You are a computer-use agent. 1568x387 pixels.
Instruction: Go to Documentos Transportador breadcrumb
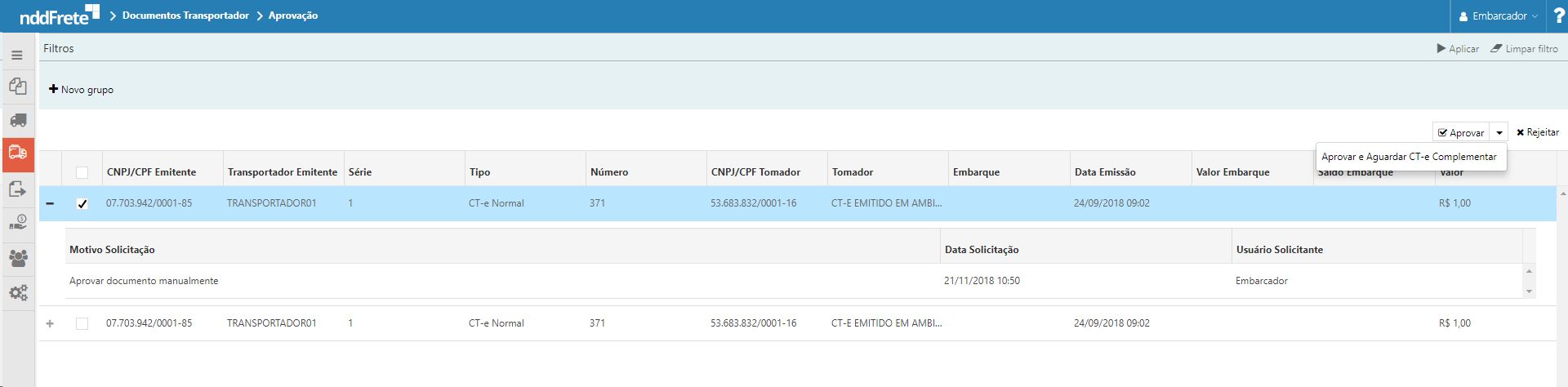(x=185, y=16)
